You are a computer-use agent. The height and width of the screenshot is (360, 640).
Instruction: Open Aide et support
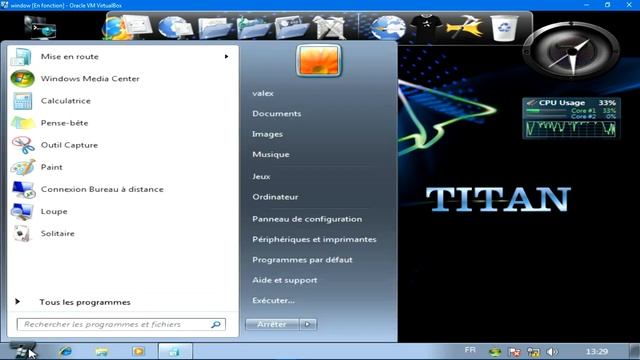pyautogui.click(x=284, y=280)
